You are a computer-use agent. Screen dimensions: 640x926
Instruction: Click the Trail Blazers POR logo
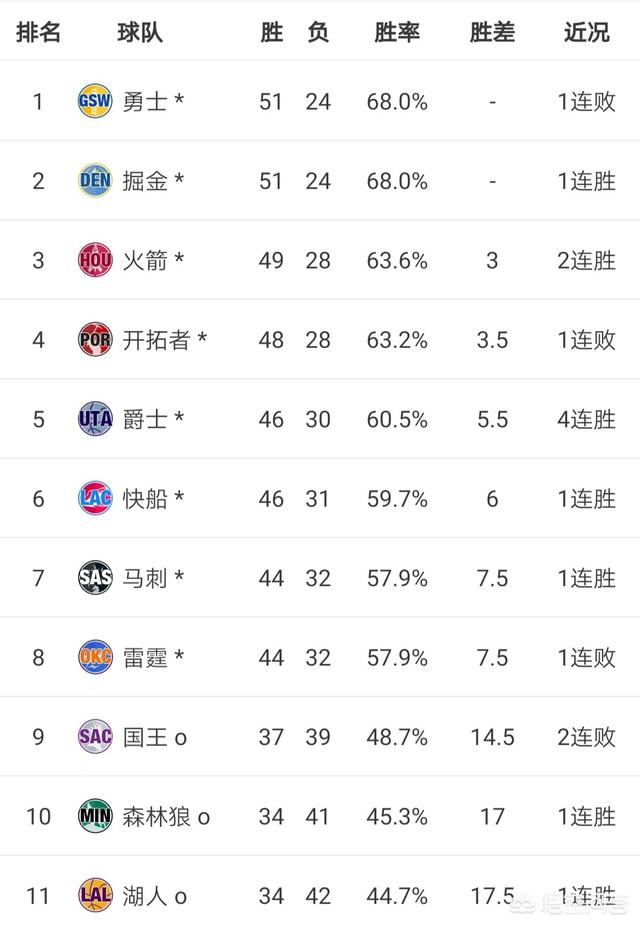coord(95,340)
